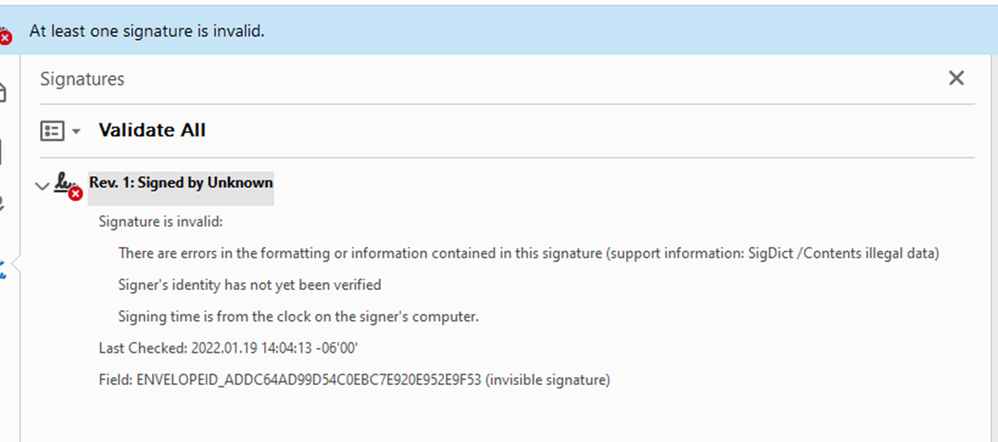
Task: Select the Field ENVELOPEID invisible signature line
Action: [354, 380]
